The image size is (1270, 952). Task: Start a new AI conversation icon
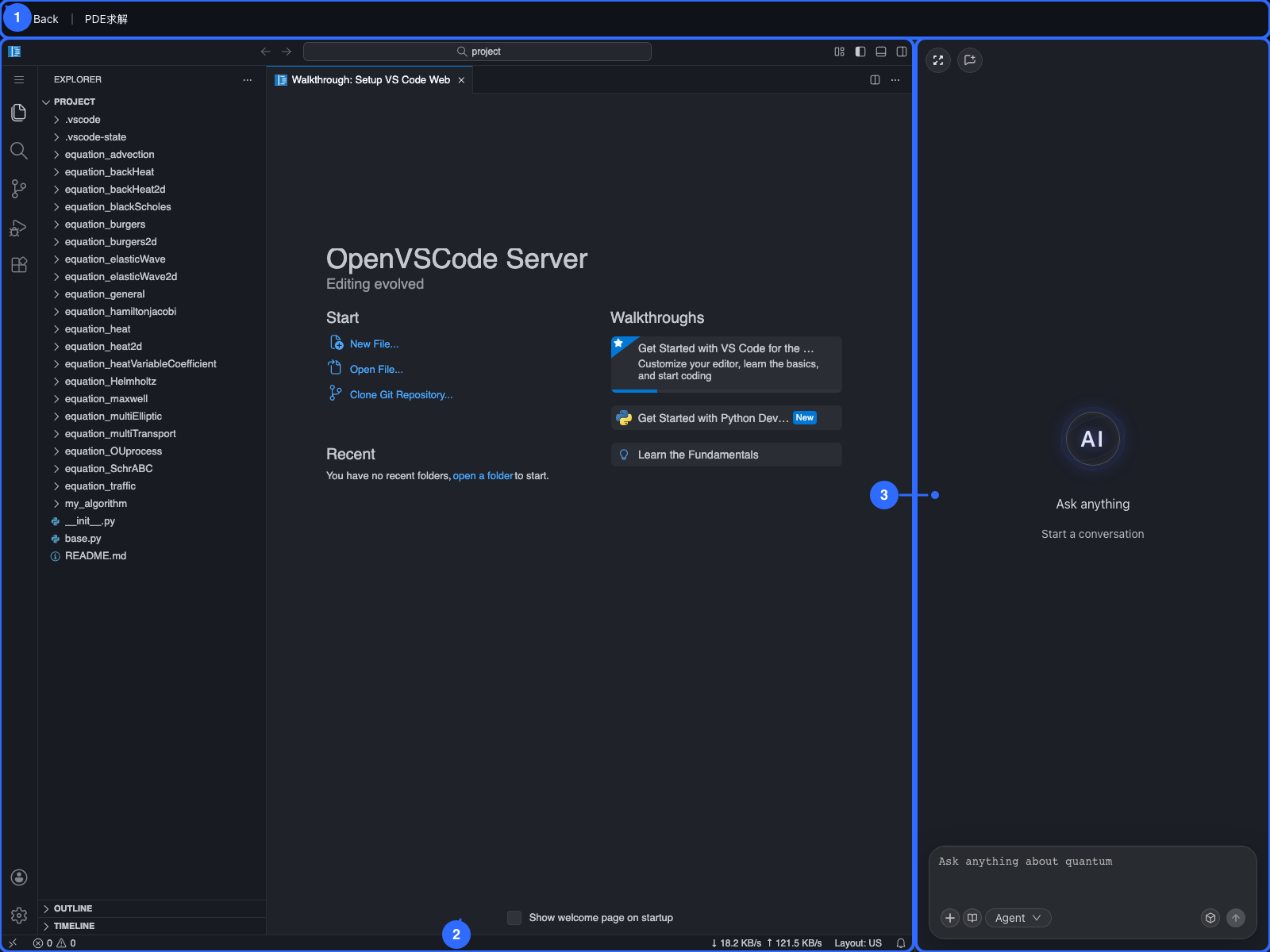coord(970,60)
